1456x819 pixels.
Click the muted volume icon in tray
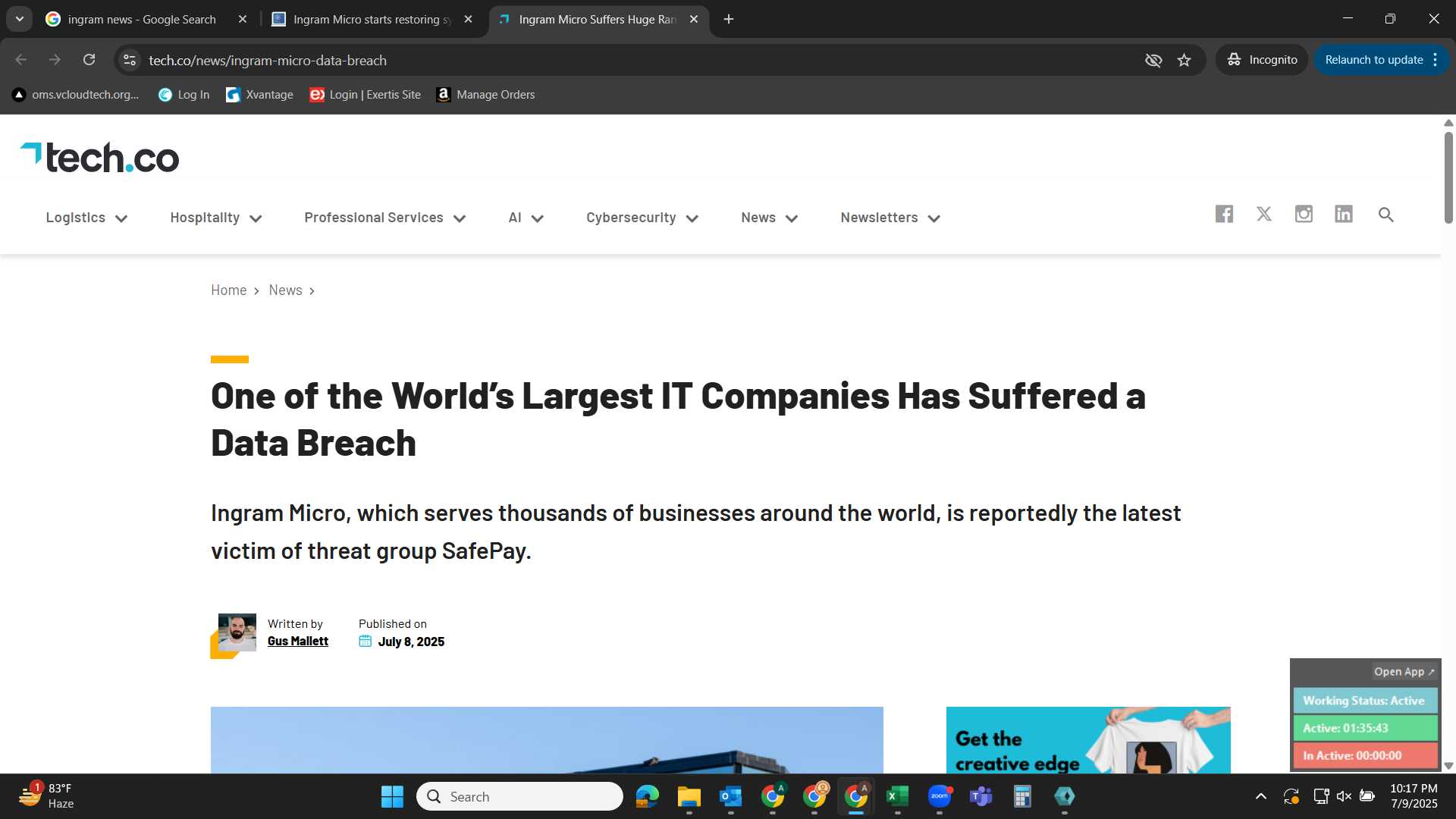[x=1344, y=796]
